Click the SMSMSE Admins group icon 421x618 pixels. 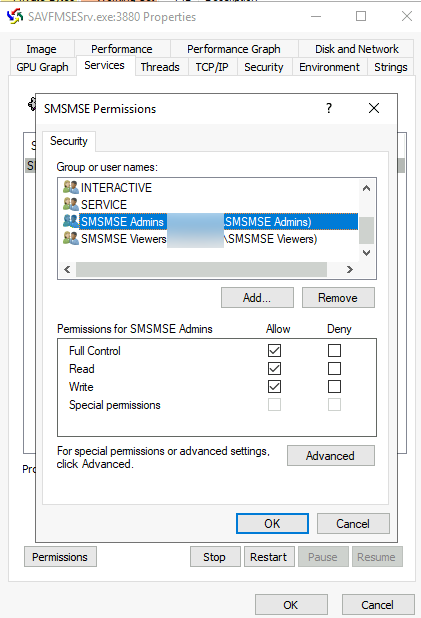[x=71, y=221]
